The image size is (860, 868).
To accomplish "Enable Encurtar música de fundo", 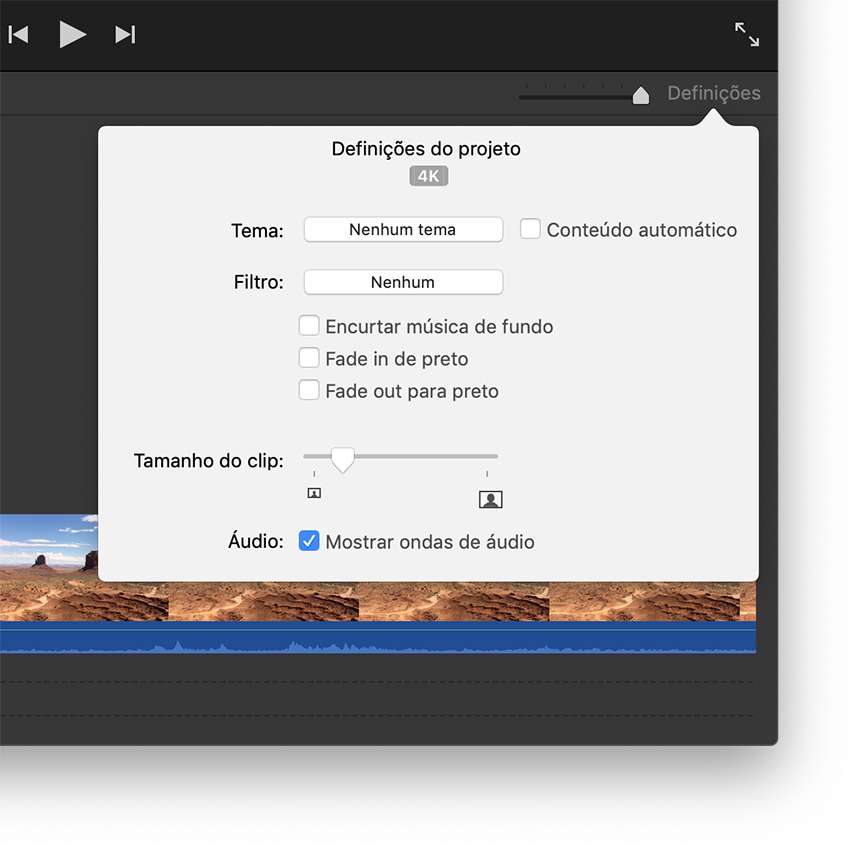I will (310, 326).
